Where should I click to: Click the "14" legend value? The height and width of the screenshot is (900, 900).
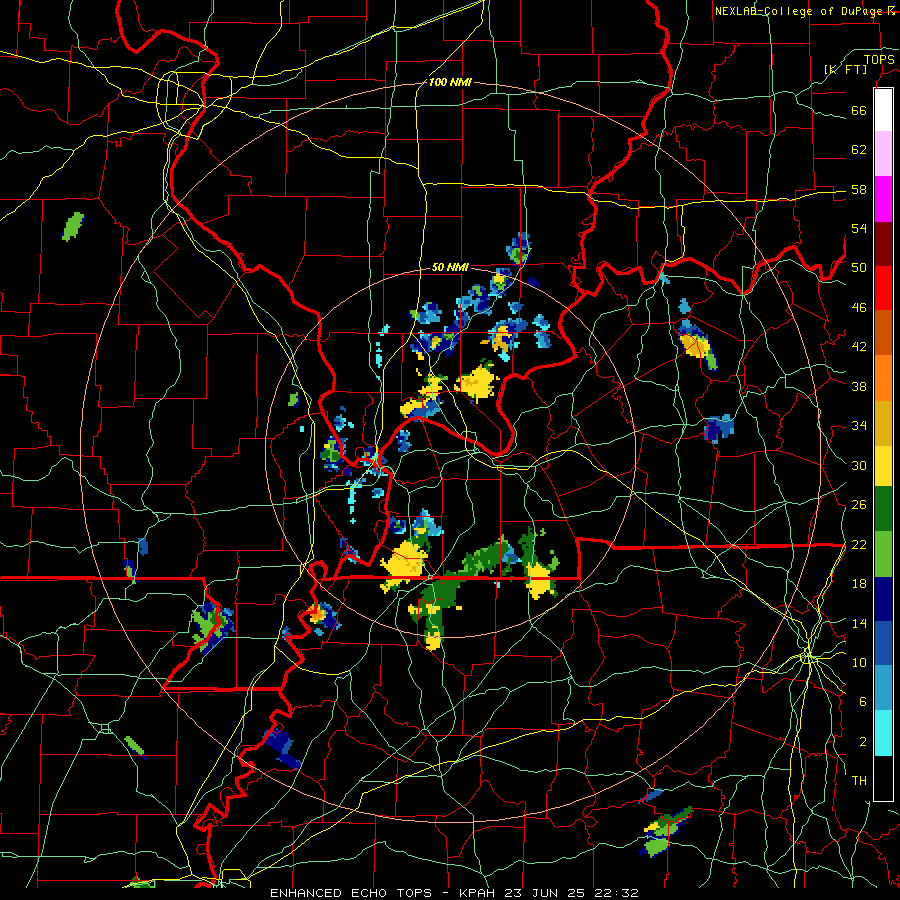(859, 623)
